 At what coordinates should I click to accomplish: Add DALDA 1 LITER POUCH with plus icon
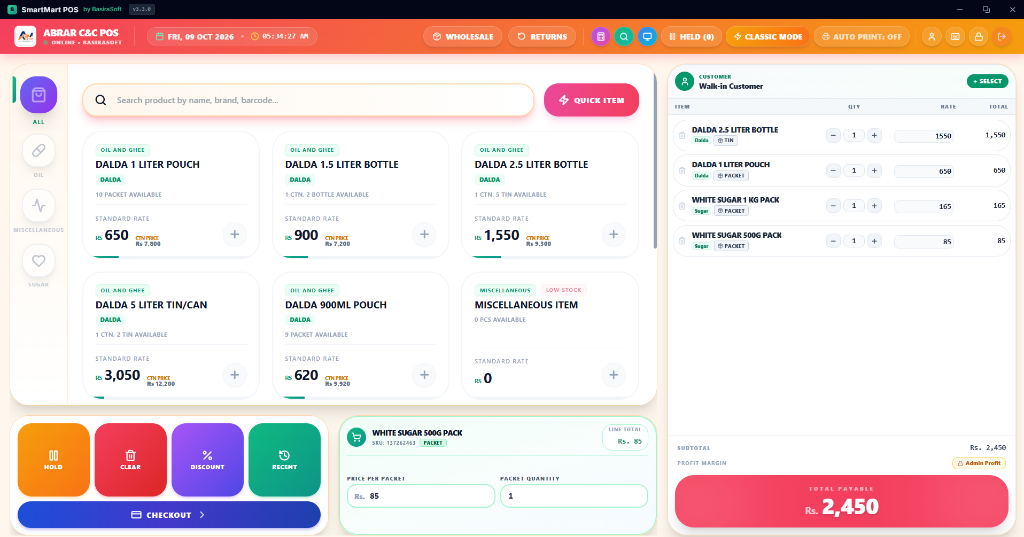coord(234,235)
